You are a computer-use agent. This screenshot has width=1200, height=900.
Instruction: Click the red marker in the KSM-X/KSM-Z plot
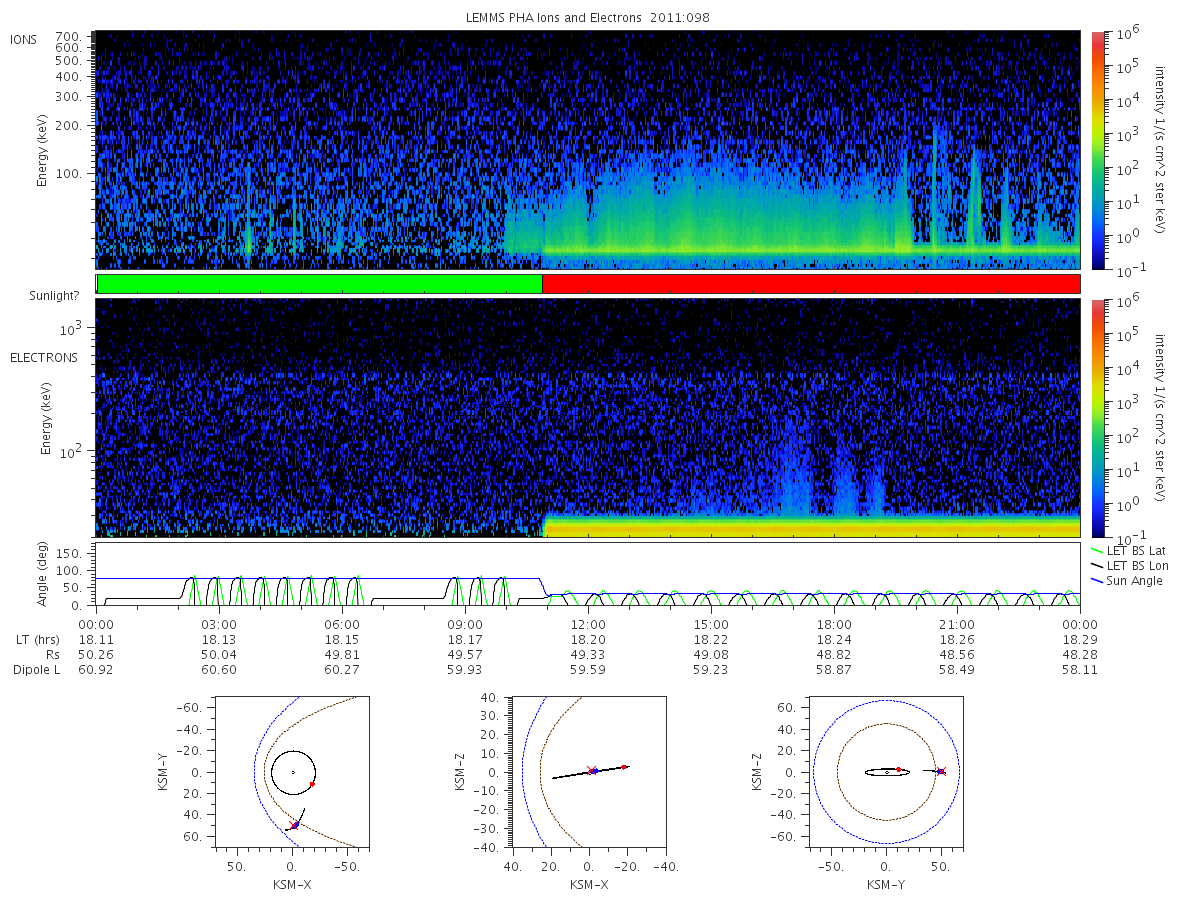624,767
